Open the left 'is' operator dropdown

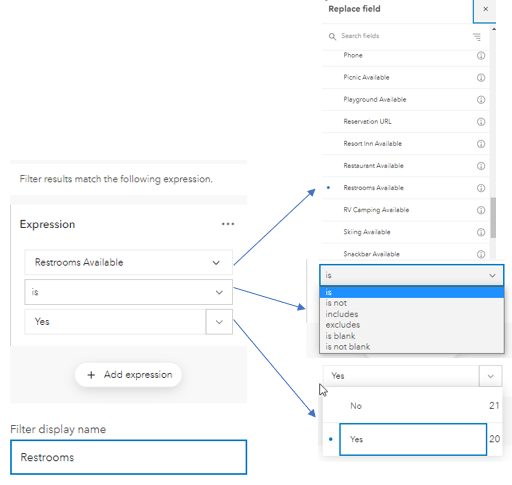[128, 292]
